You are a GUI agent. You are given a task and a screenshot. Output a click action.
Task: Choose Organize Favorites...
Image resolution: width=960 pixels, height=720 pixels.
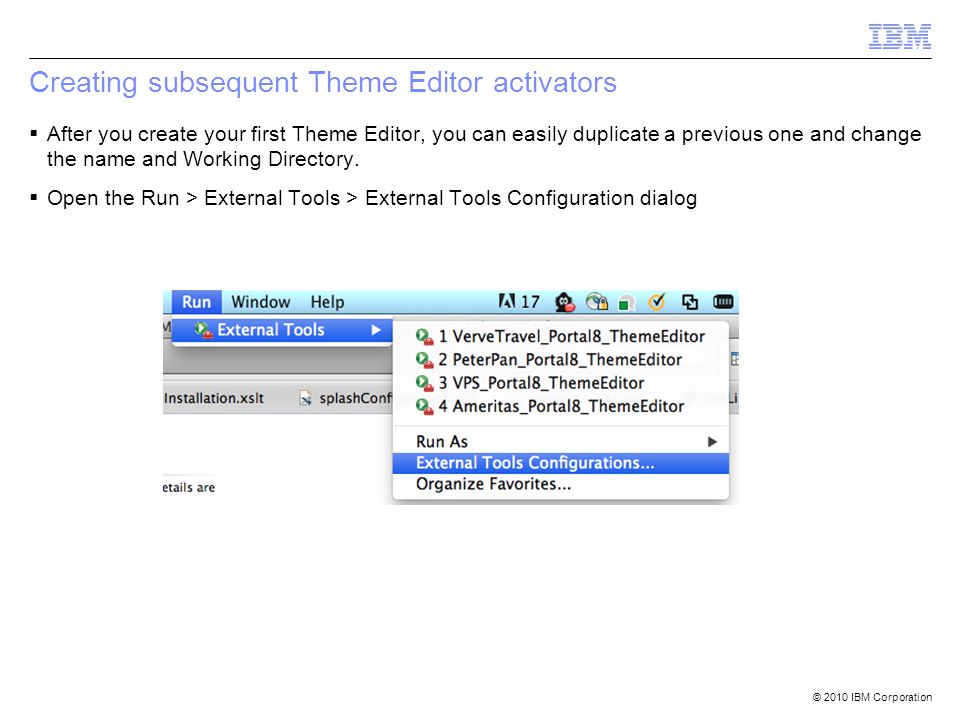[560, 485]
